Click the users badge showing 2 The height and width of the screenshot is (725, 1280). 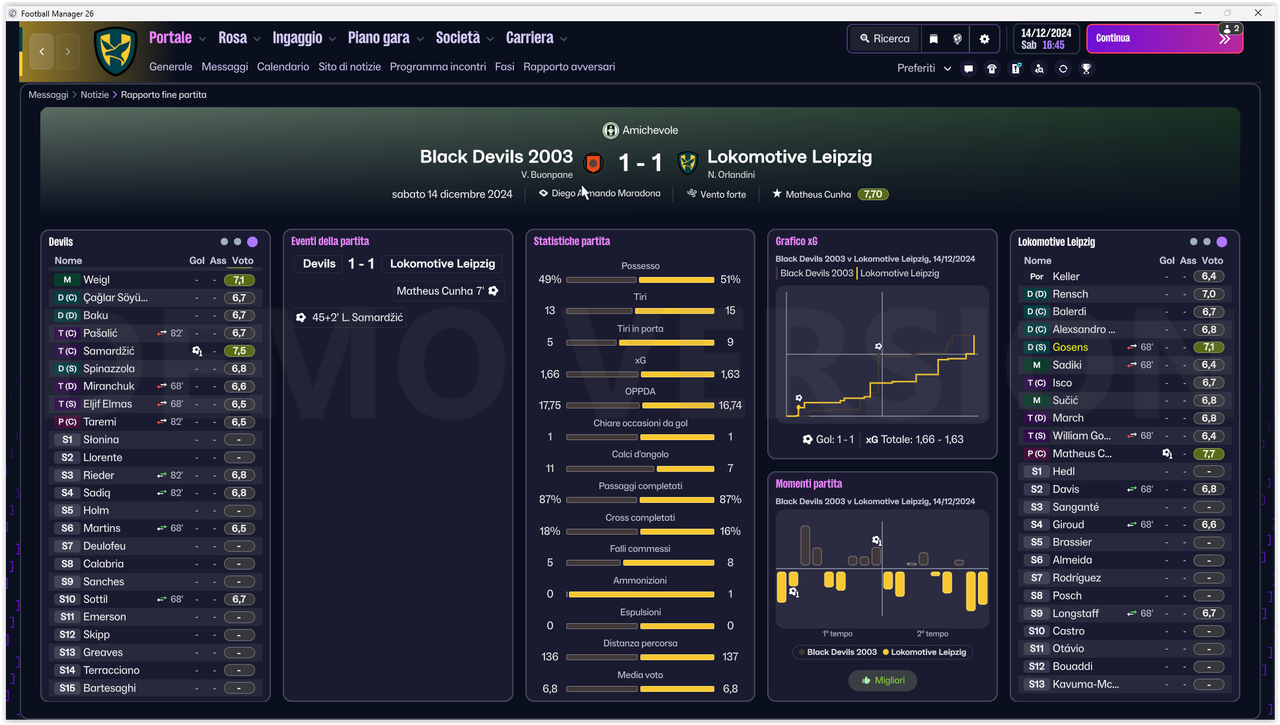pos(1231,29)
